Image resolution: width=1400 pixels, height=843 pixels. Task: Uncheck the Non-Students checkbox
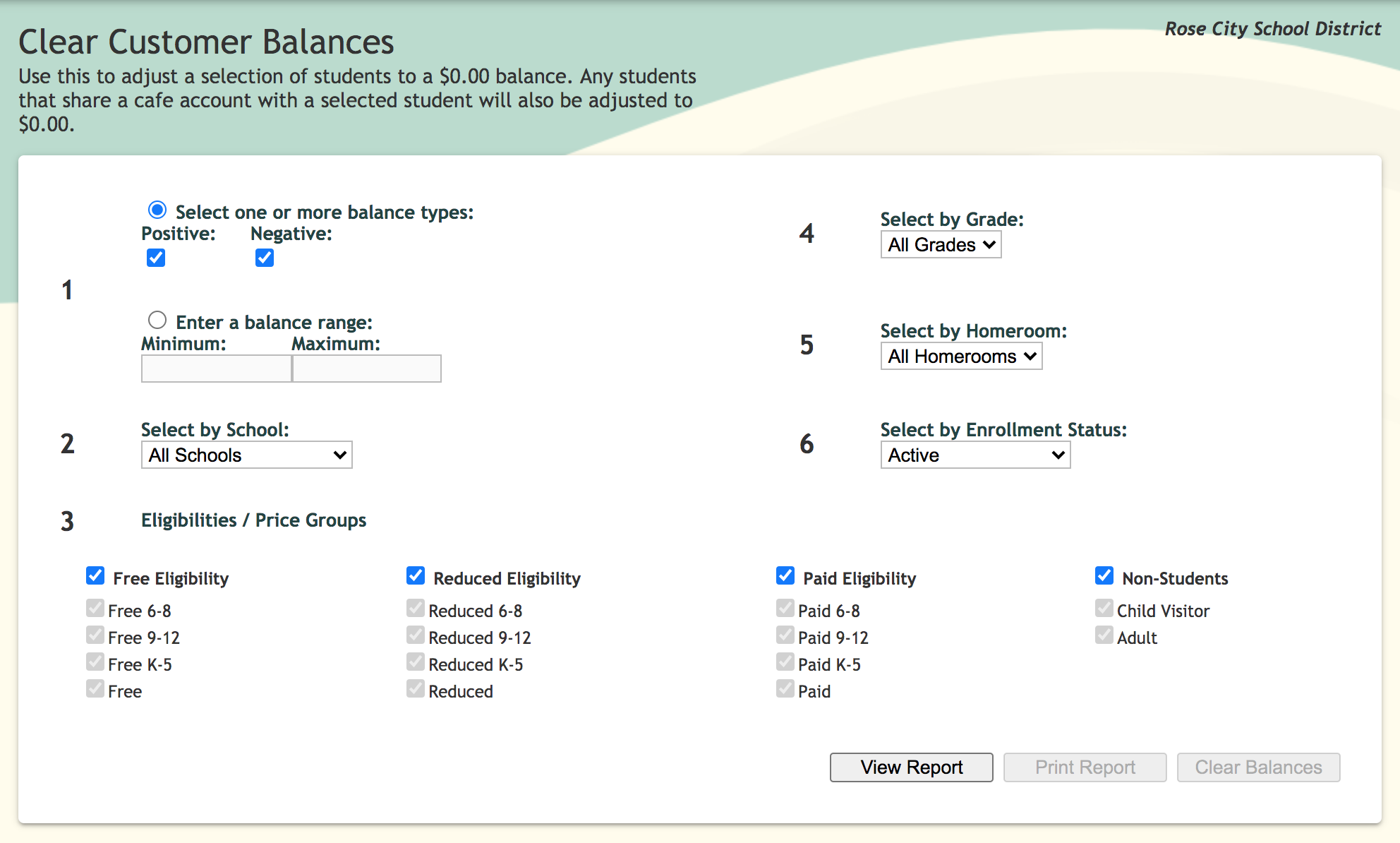[1104, 576]
